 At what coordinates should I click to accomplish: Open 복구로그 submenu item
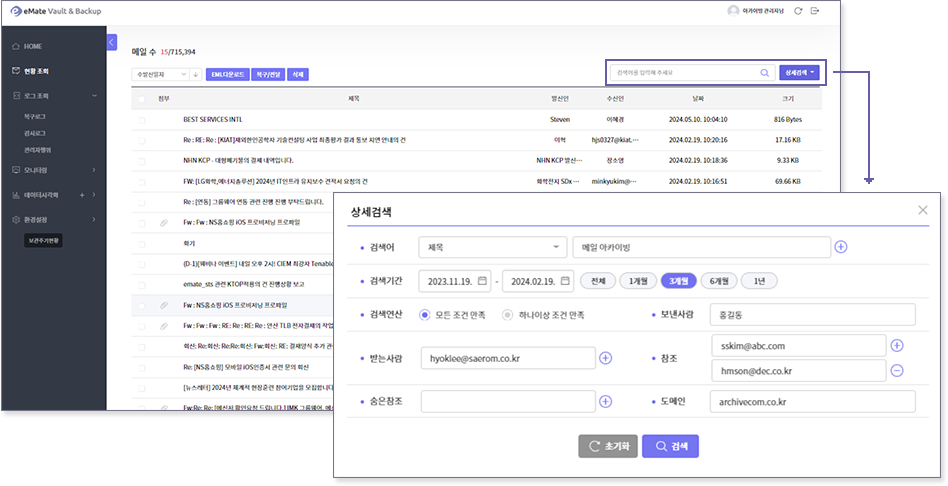pos(34,116)
